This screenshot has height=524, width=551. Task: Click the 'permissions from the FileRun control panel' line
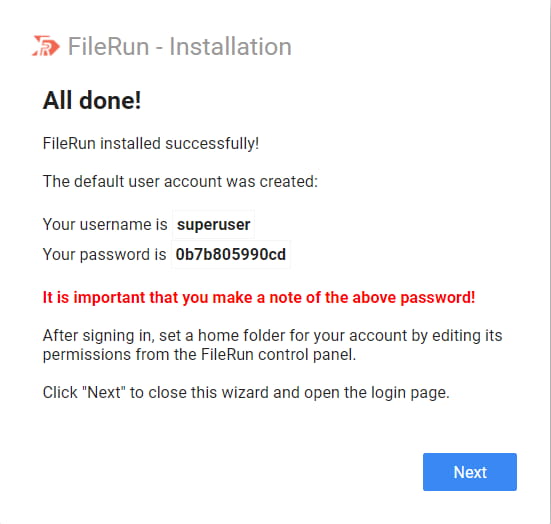click(199, 355)
